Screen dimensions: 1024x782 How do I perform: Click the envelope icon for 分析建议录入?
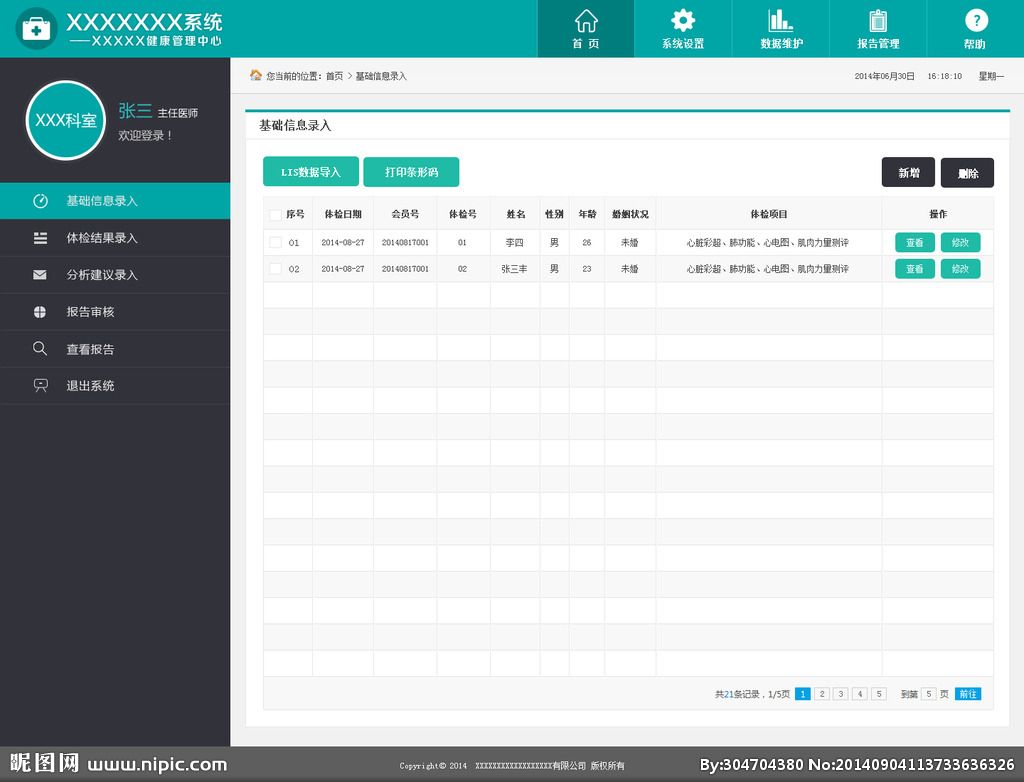pyautogui.click(x=40, y=275)
